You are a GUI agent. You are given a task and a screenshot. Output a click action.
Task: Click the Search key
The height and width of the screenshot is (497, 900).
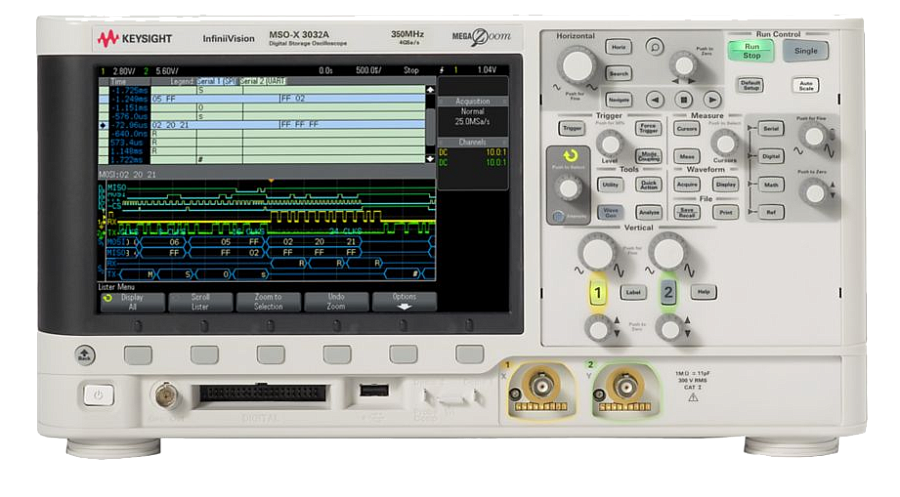point(619,73)
